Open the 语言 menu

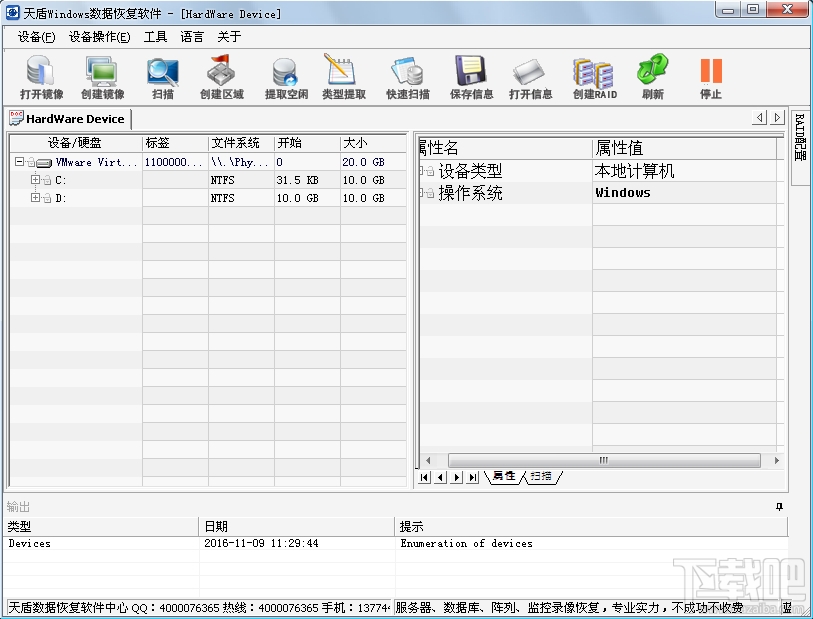[192, 37]
